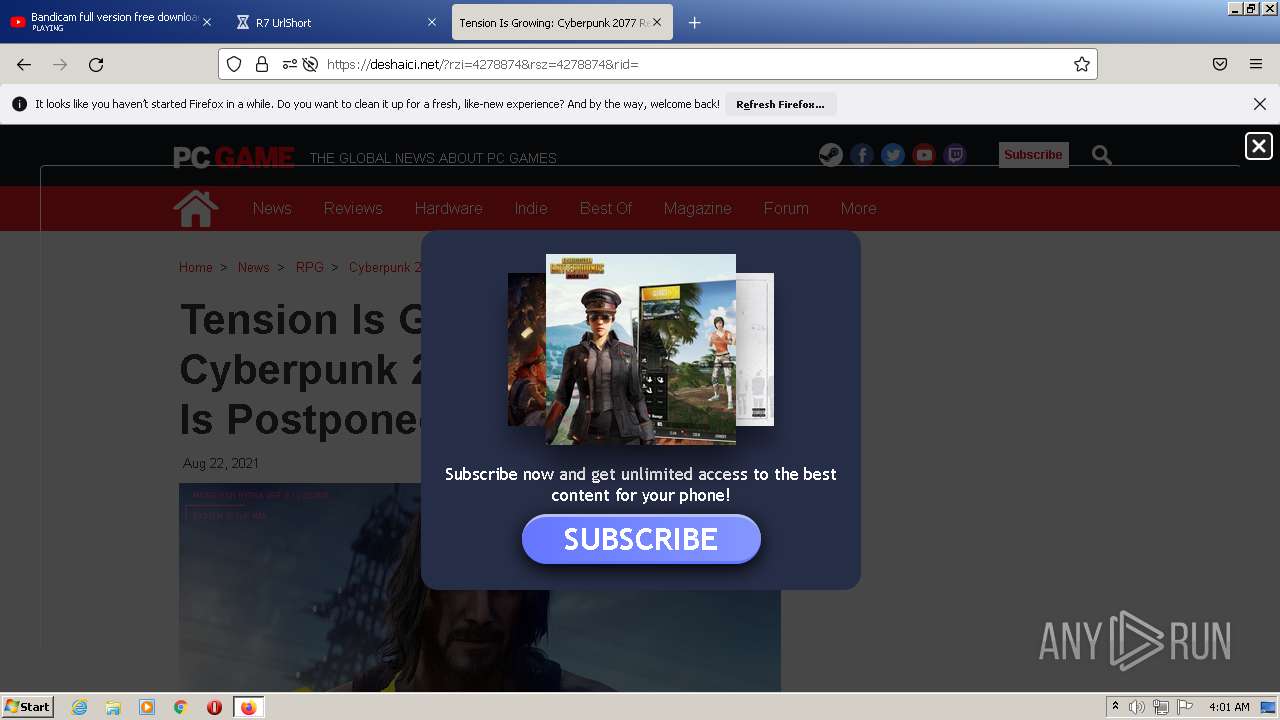Open the Forum menu item
The image size is (1280, 720).
coord(786,208)
